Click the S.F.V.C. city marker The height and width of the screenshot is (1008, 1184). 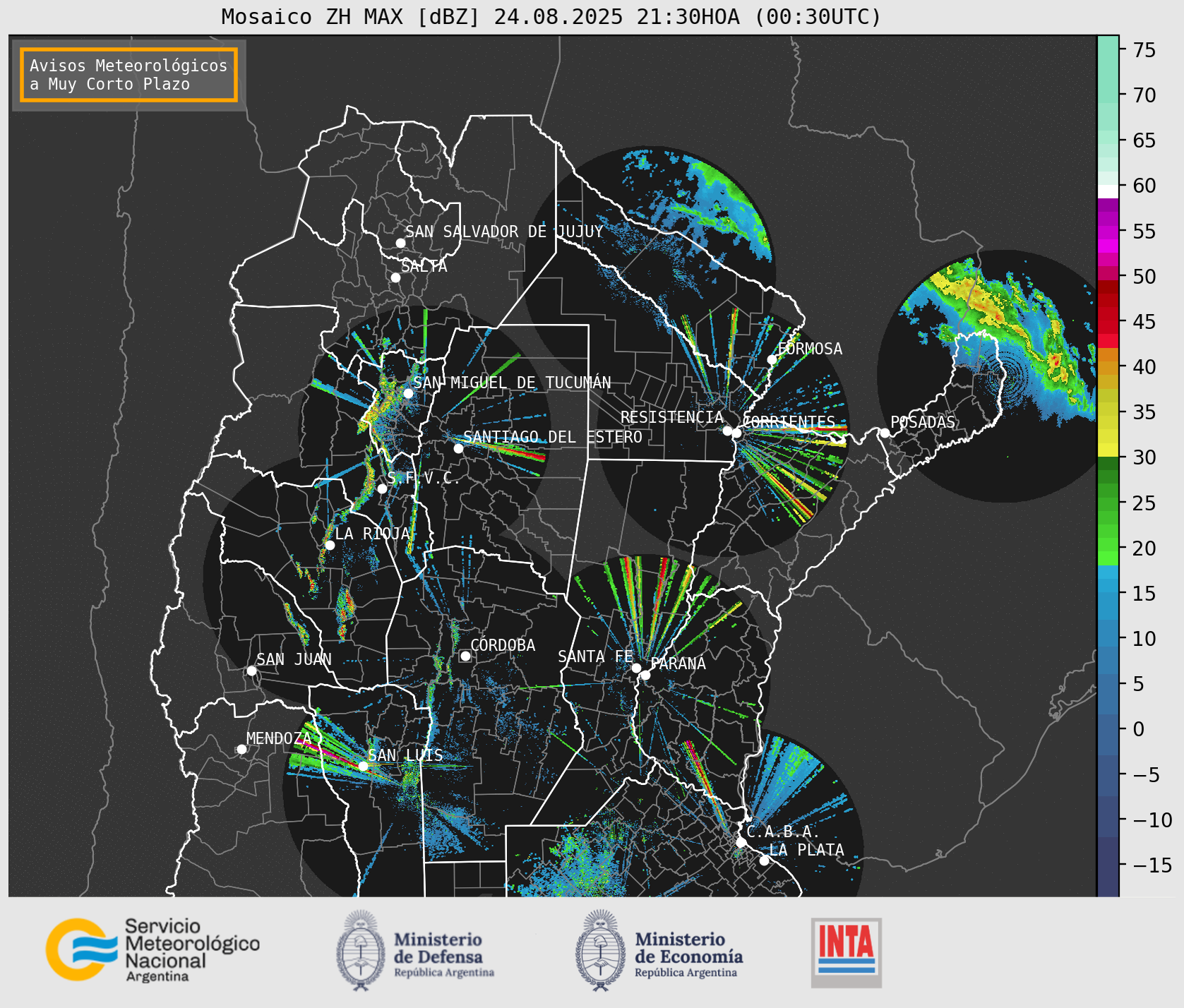382,488
